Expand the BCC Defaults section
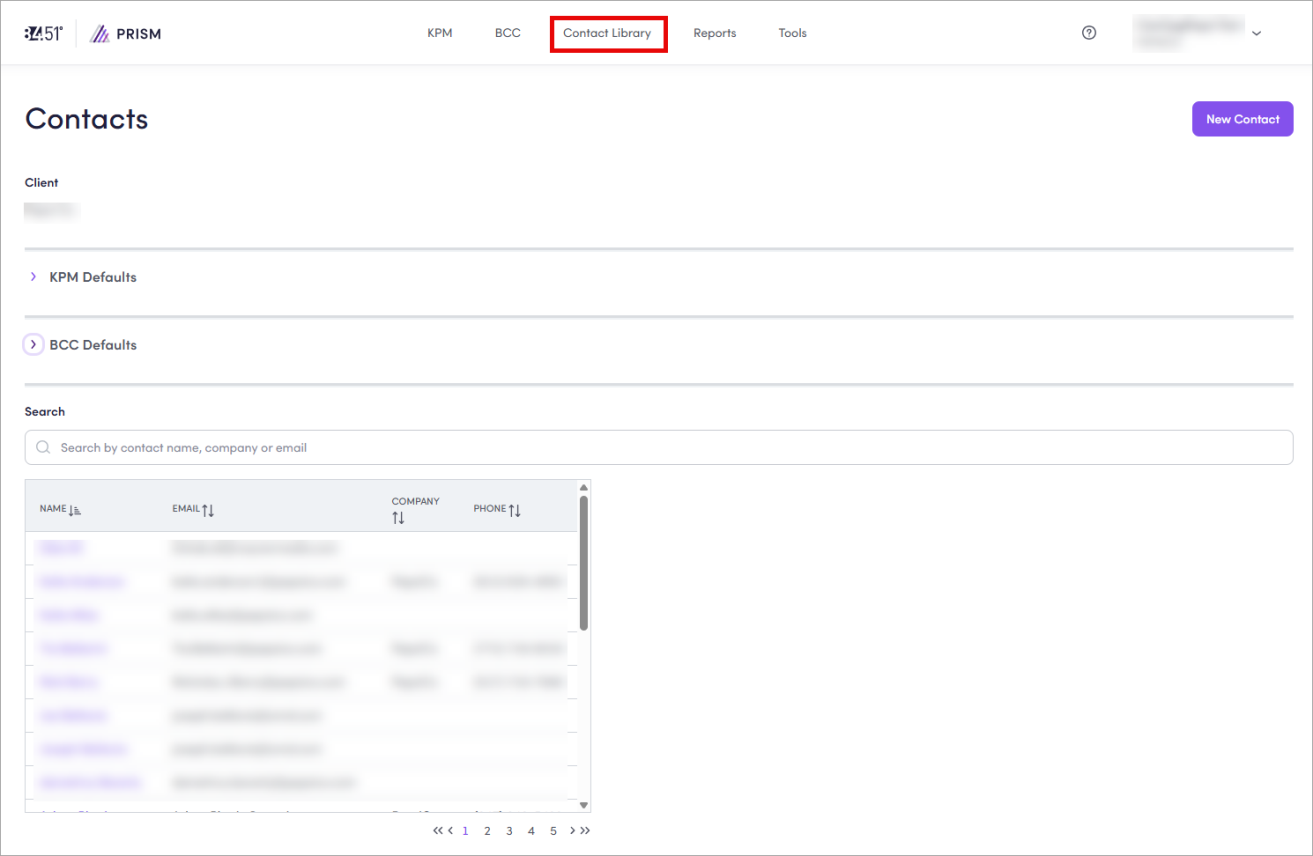 33,345
